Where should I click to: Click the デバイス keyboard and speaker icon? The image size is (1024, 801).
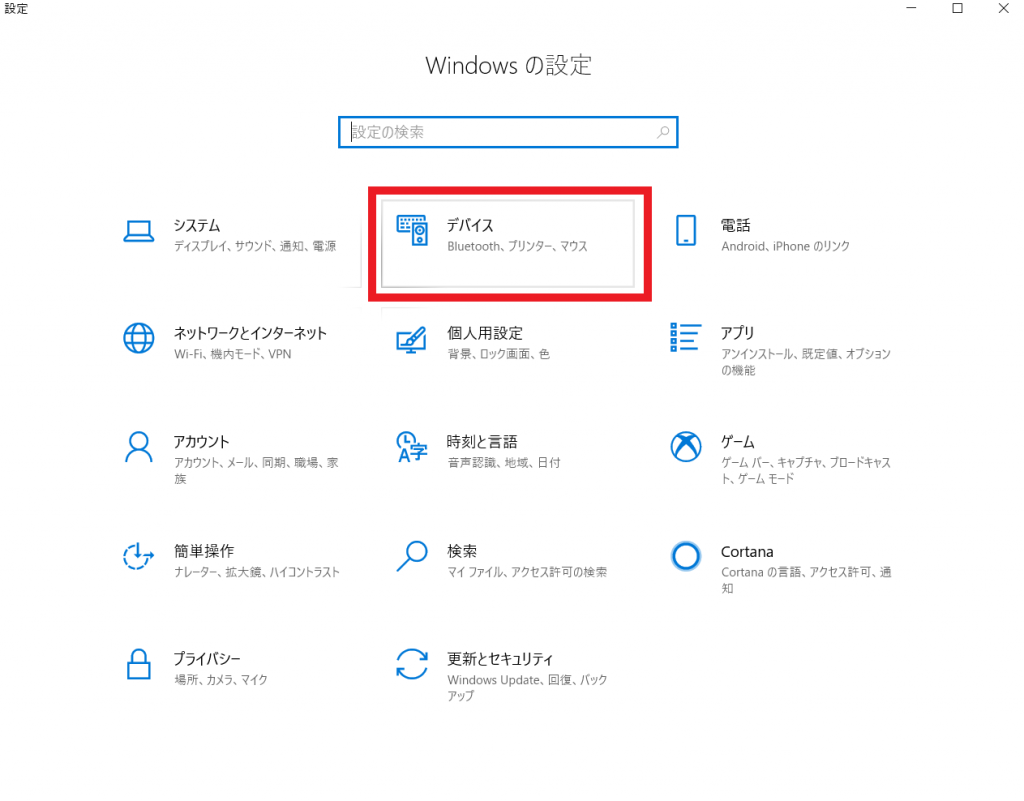pyautogui.click(x=412, y=230)
